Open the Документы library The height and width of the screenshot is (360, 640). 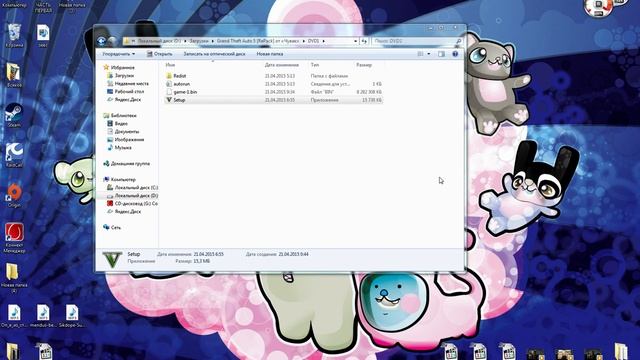(x=123, y=131)
